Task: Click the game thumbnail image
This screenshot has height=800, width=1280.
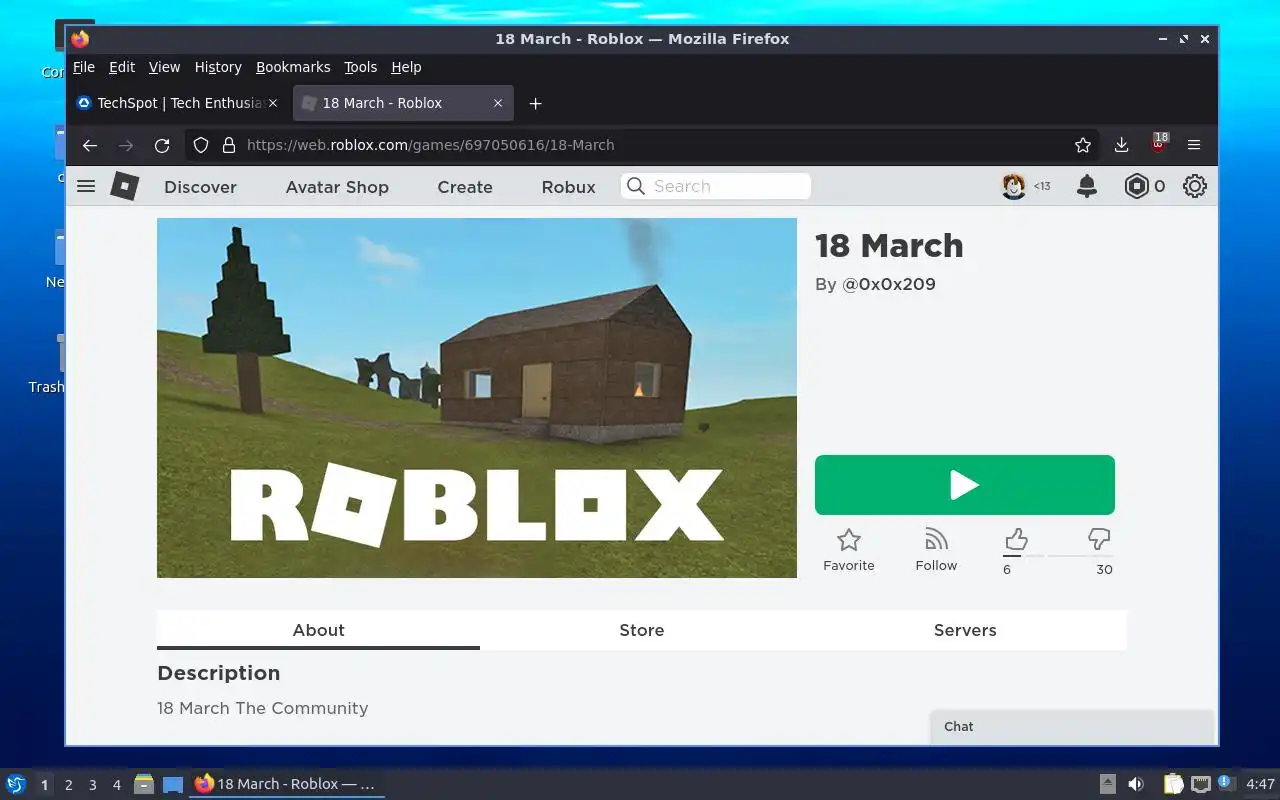Action: click(477, 398)
